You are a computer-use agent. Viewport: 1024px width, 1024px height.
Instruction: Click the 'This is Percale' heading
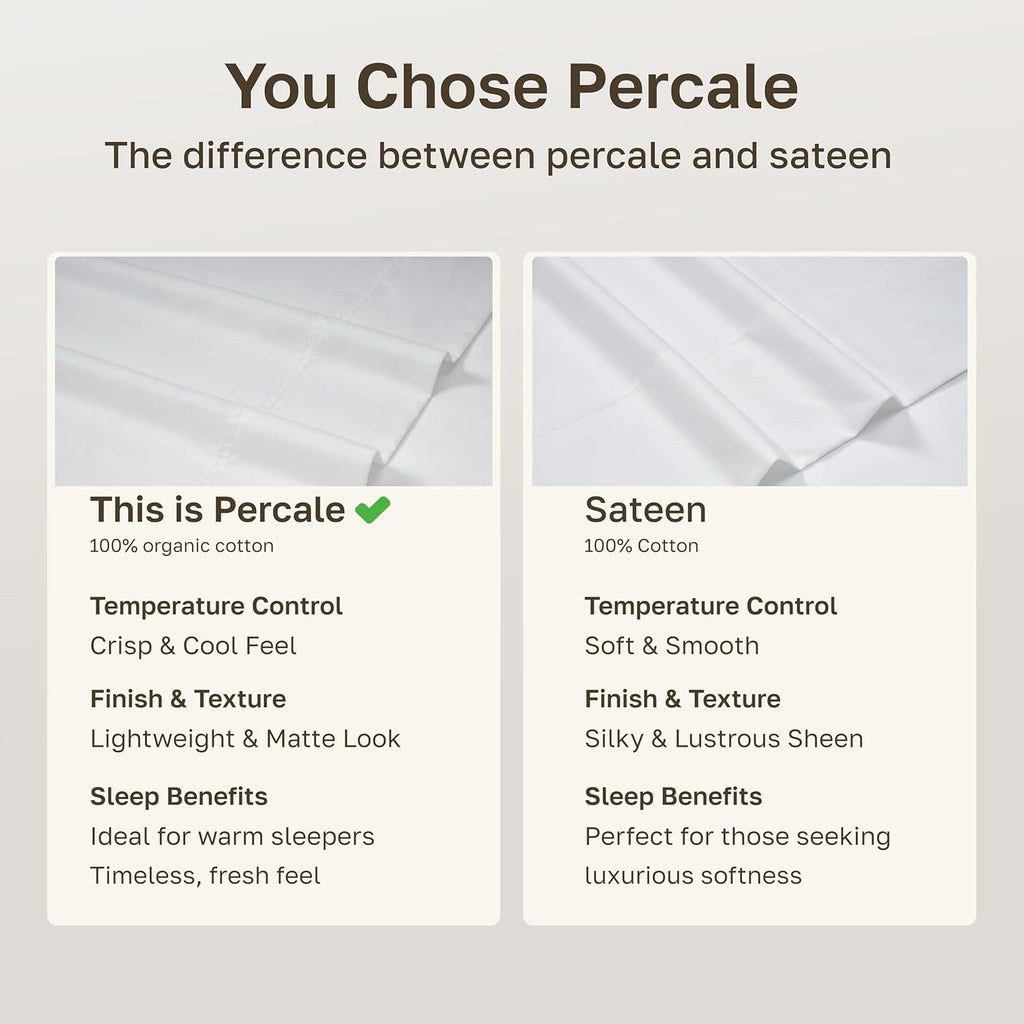(x=217, y=509)
